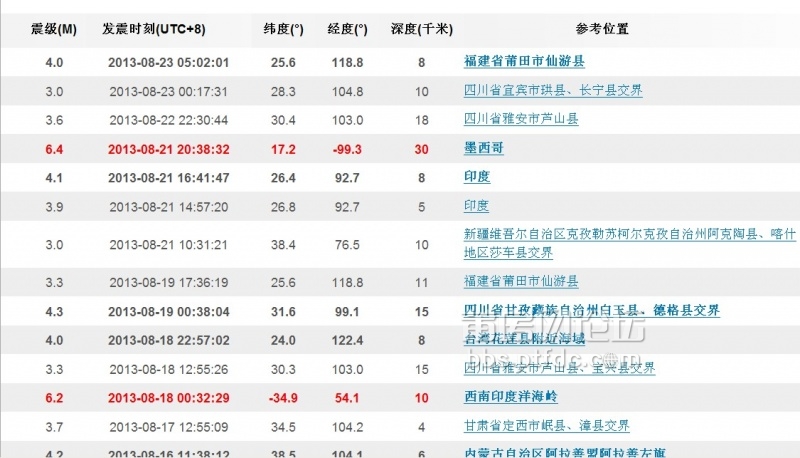This screenshot has width=800, height=458.
Task: Click the depth value 11
Action: [421, 283]
